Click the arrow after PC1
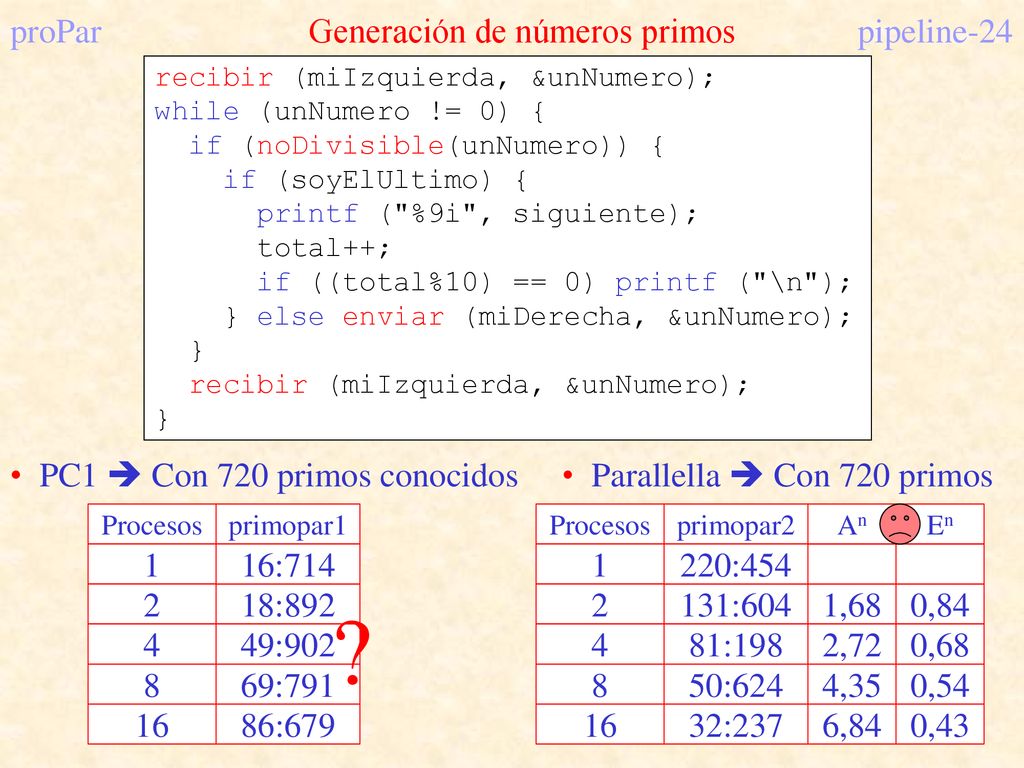This screenshot has height=768, width=1024. [x=124, y=475]
